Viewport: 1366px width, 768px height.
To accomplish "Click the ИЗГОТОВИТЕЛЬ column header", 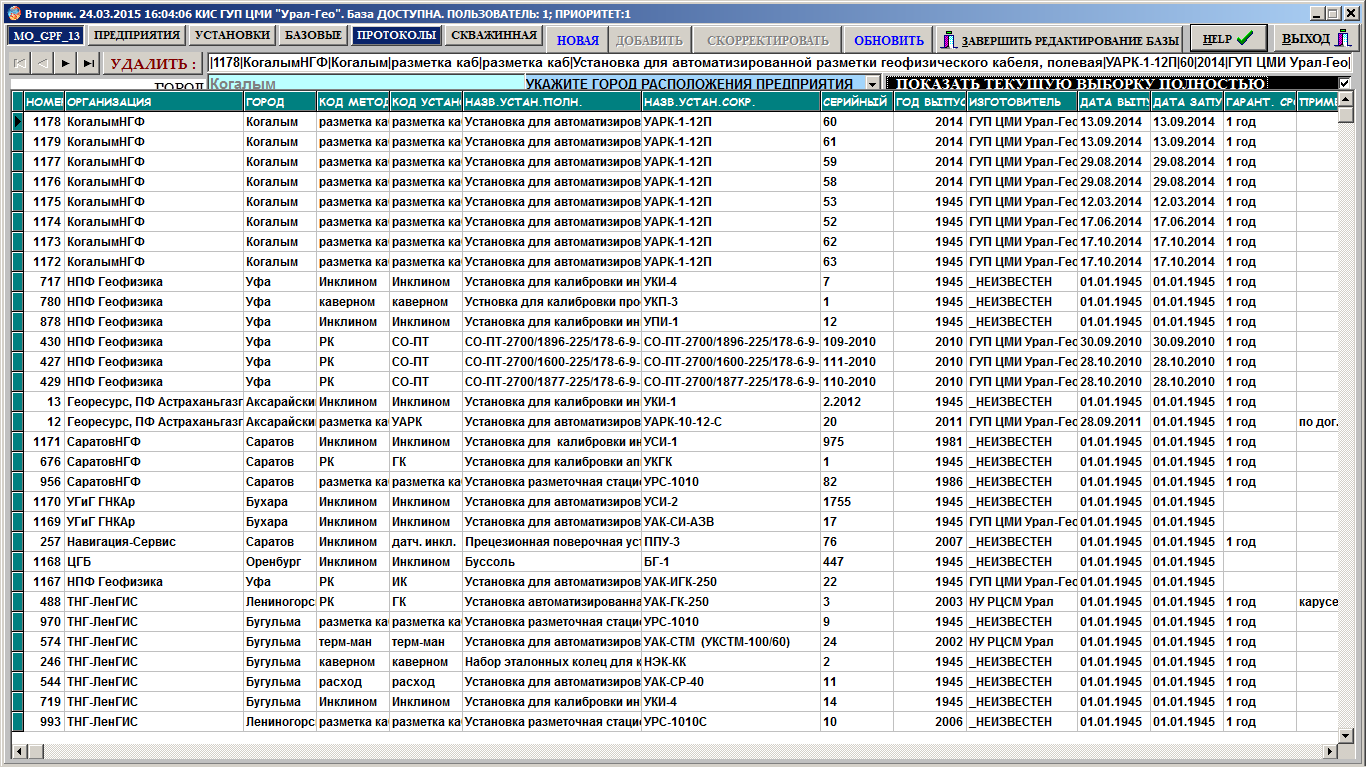I will click(1021, 102).
